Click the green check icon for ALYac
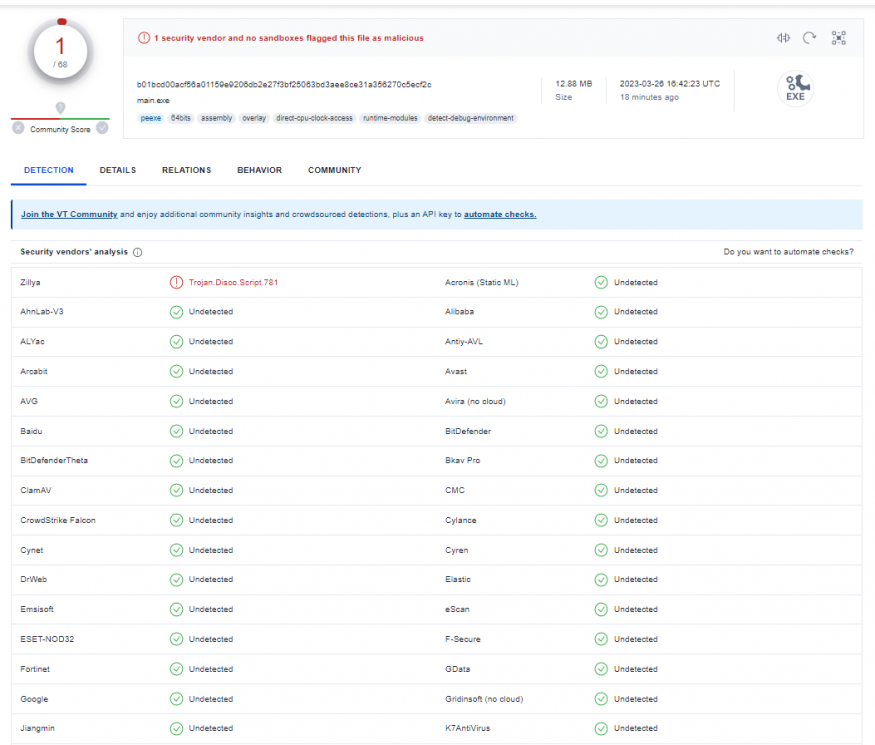Image resolution: width=875 pixels, height=745 pixels. coord(176,342)
